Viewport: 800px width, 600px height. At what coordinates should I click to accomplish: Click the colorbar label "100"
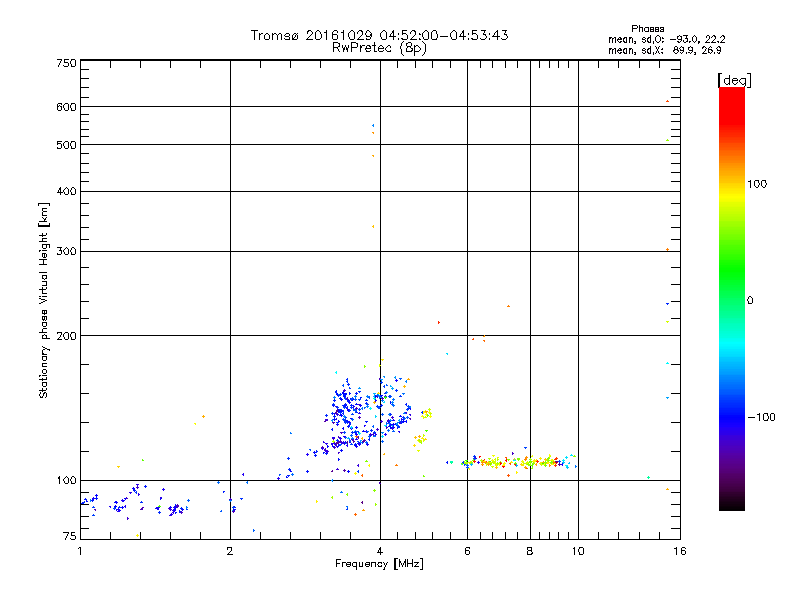757,184
